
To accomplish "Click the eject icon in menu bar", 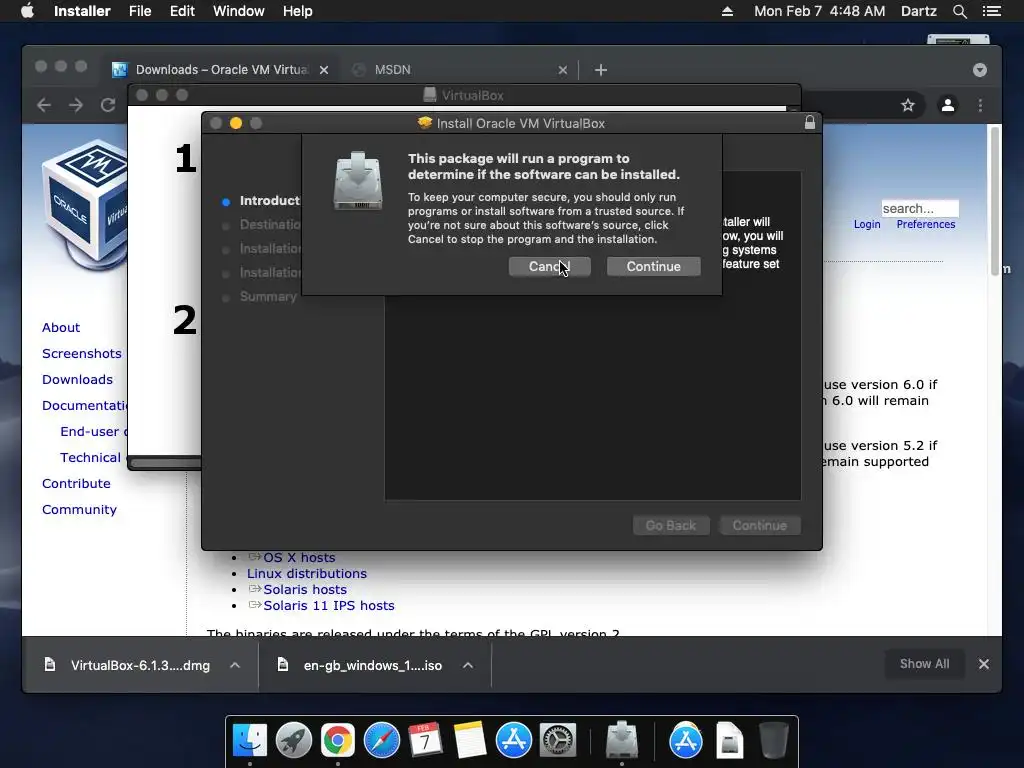I will tap(727, 11).
